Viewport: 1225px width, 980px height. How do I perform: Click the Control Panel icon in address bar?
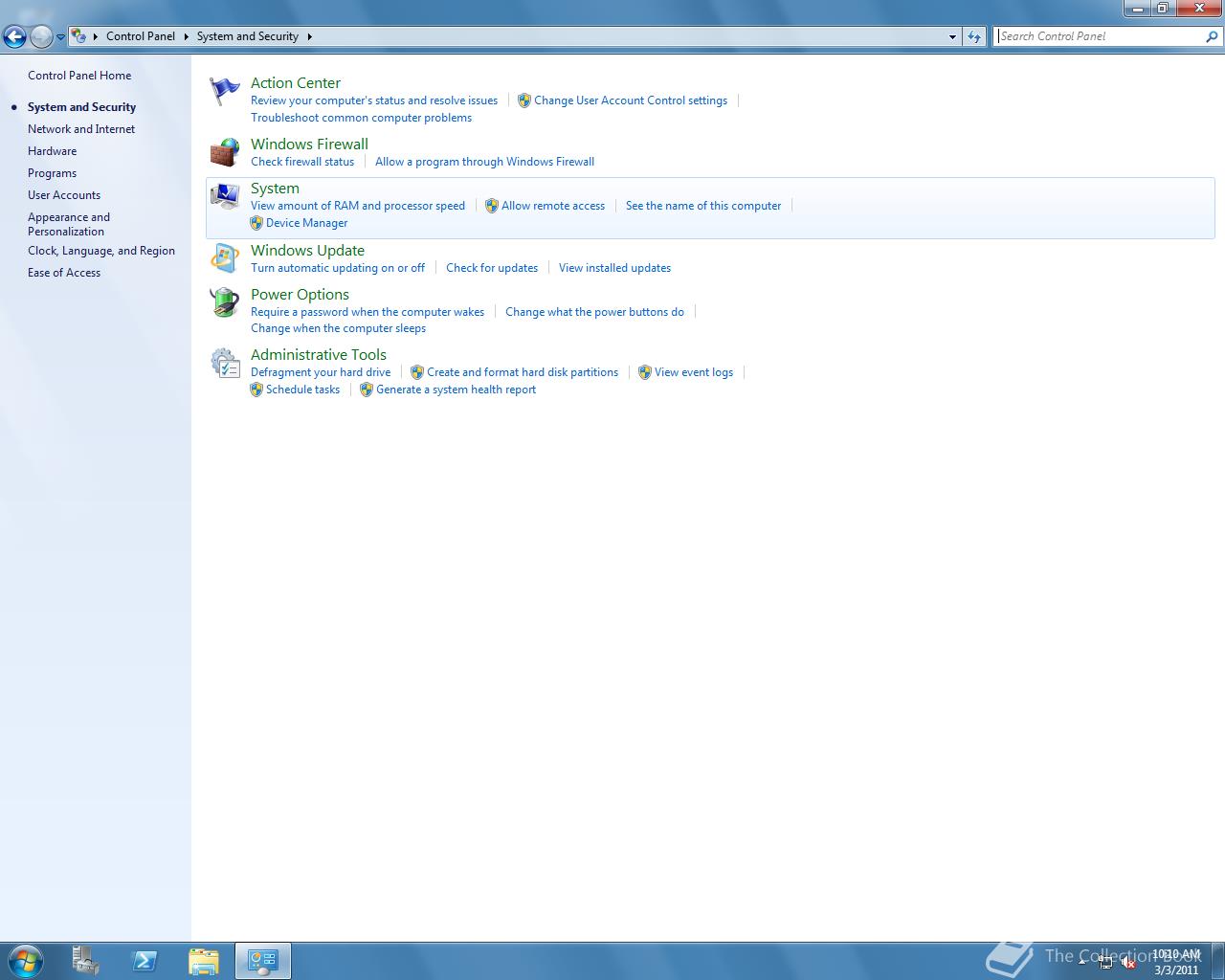(79, 36)
